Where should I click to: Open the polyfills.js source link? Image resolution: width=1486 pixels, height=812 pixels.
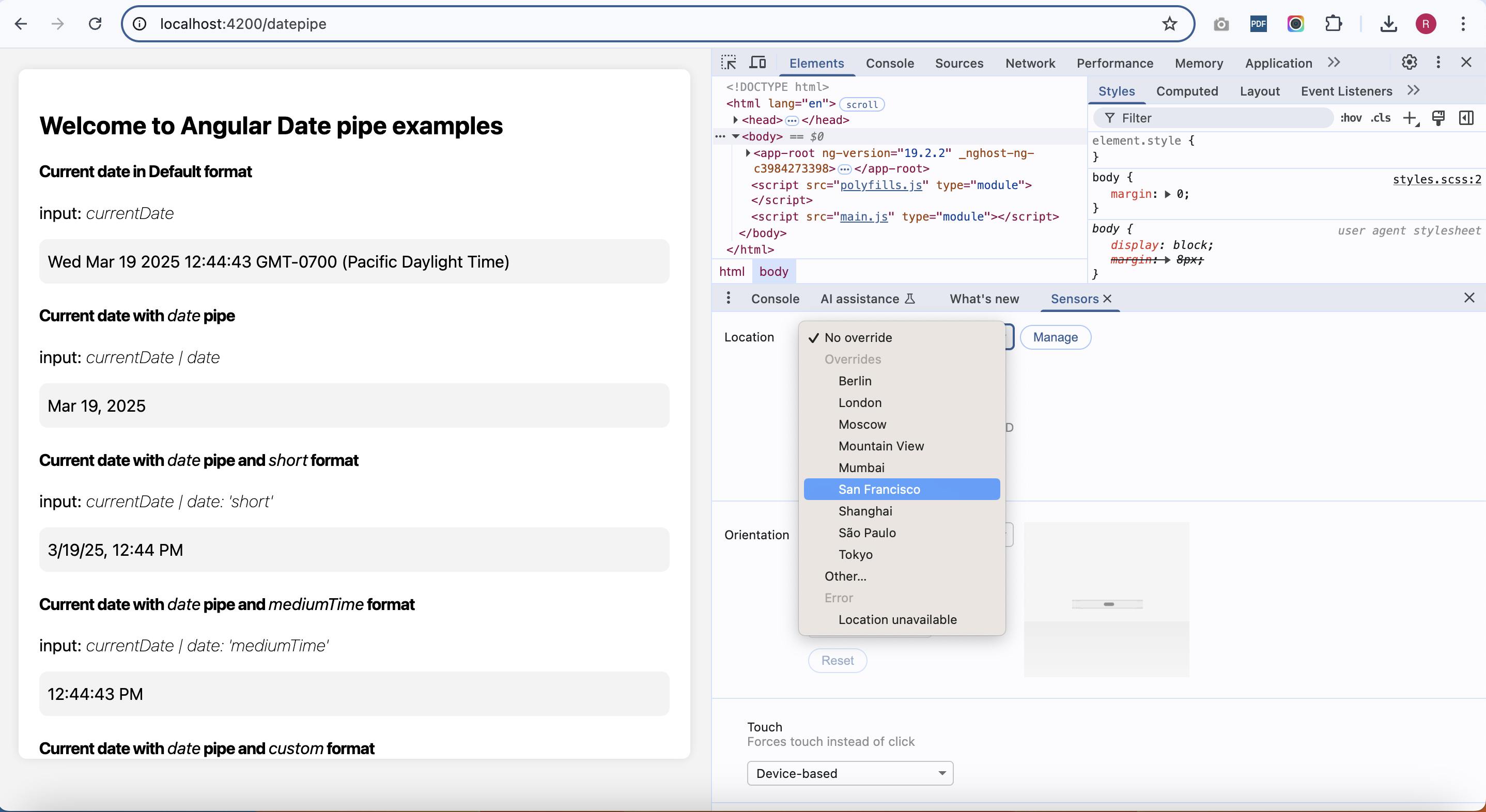880,185
